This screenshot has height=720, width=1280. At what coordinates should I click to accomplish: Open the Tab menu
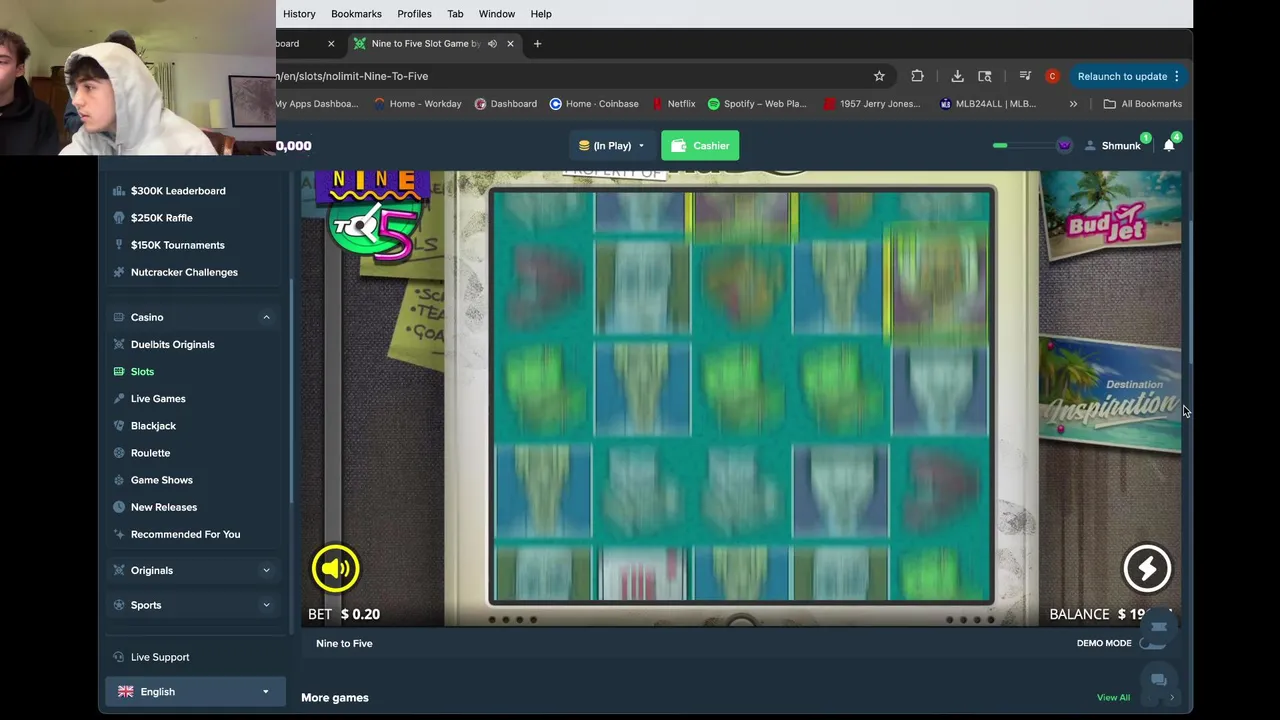[x=455, y=14]
